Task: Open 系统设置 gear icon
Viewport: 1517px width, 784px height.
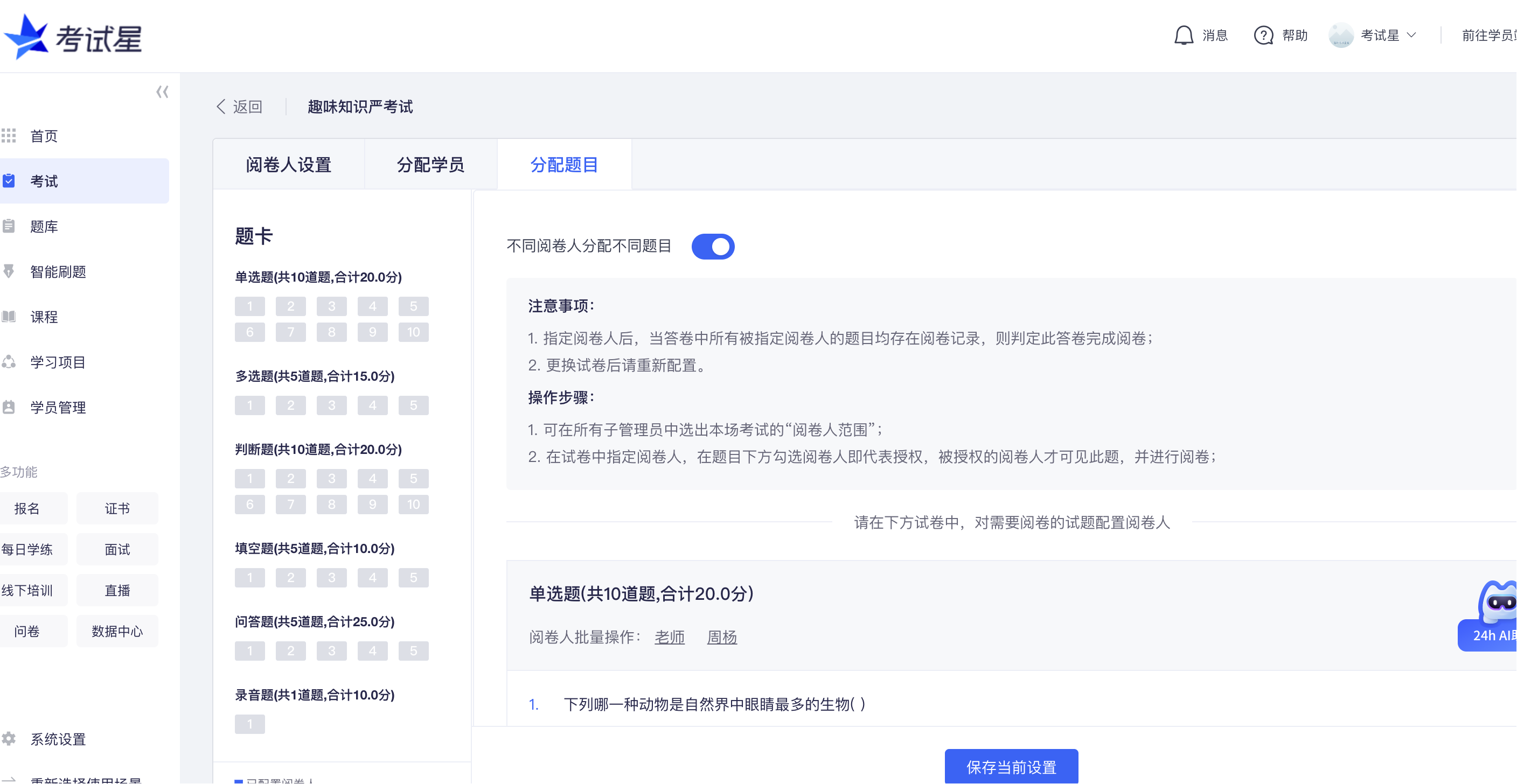Action: [x=9, y=739]
